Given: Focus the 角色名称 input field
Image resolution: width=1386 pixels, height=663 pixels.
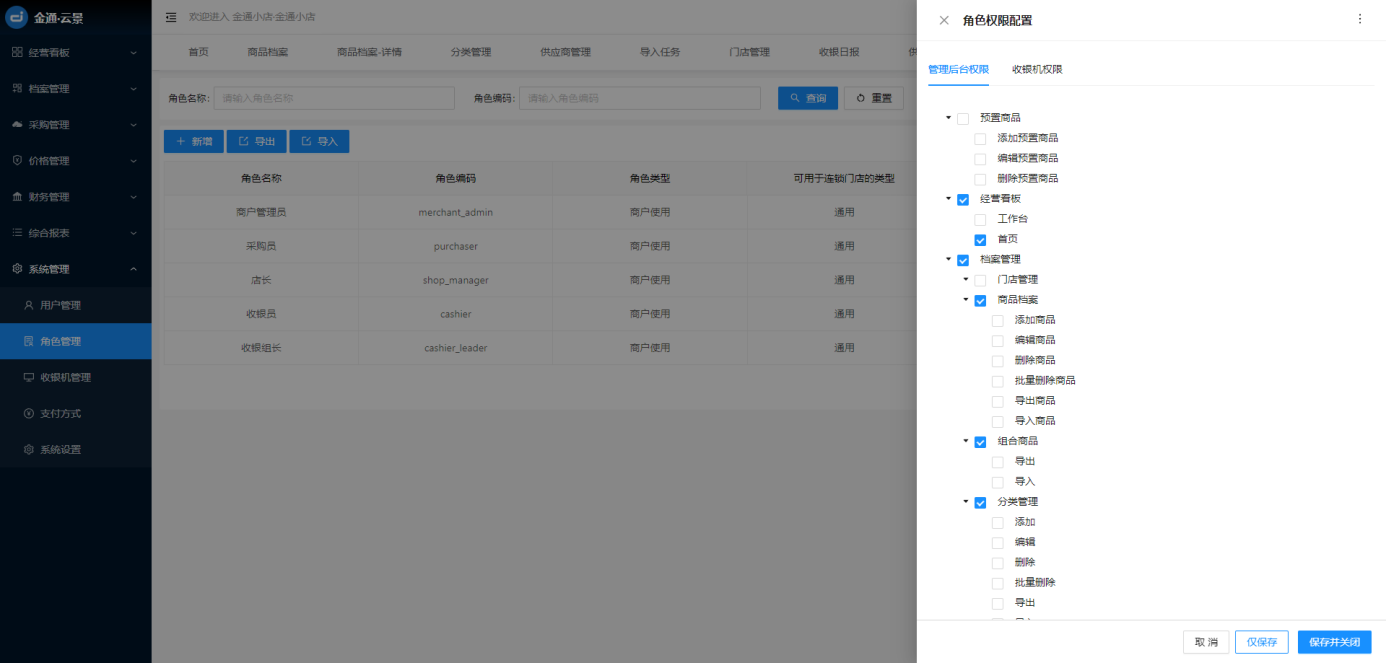Looking at the screenshot, I should click(x=334, y=98).
